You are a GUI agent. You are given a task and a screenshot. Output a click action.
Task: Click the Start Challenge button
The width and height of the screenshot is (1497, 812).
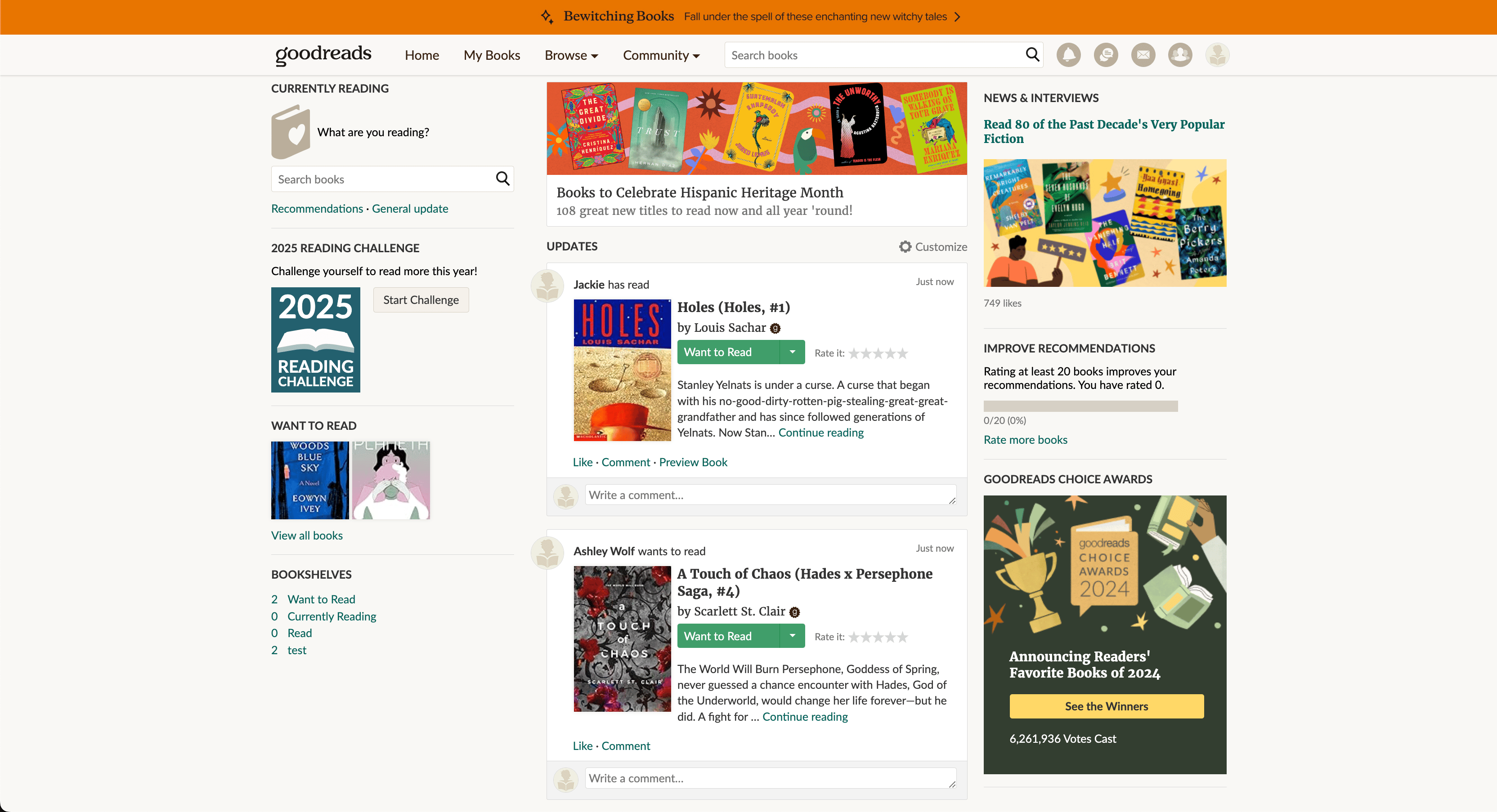pos(421,300)
